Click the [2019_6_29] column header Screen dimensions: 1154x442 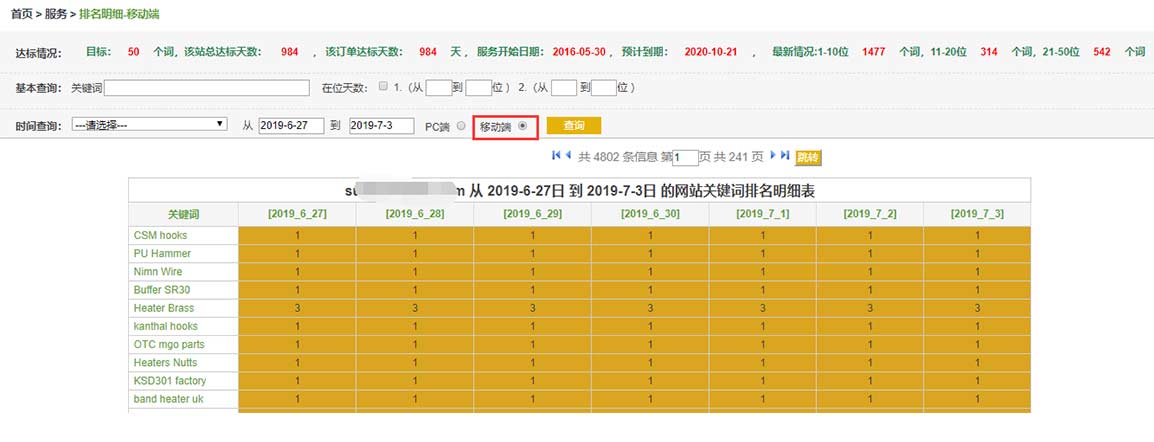tap(533, 215)
